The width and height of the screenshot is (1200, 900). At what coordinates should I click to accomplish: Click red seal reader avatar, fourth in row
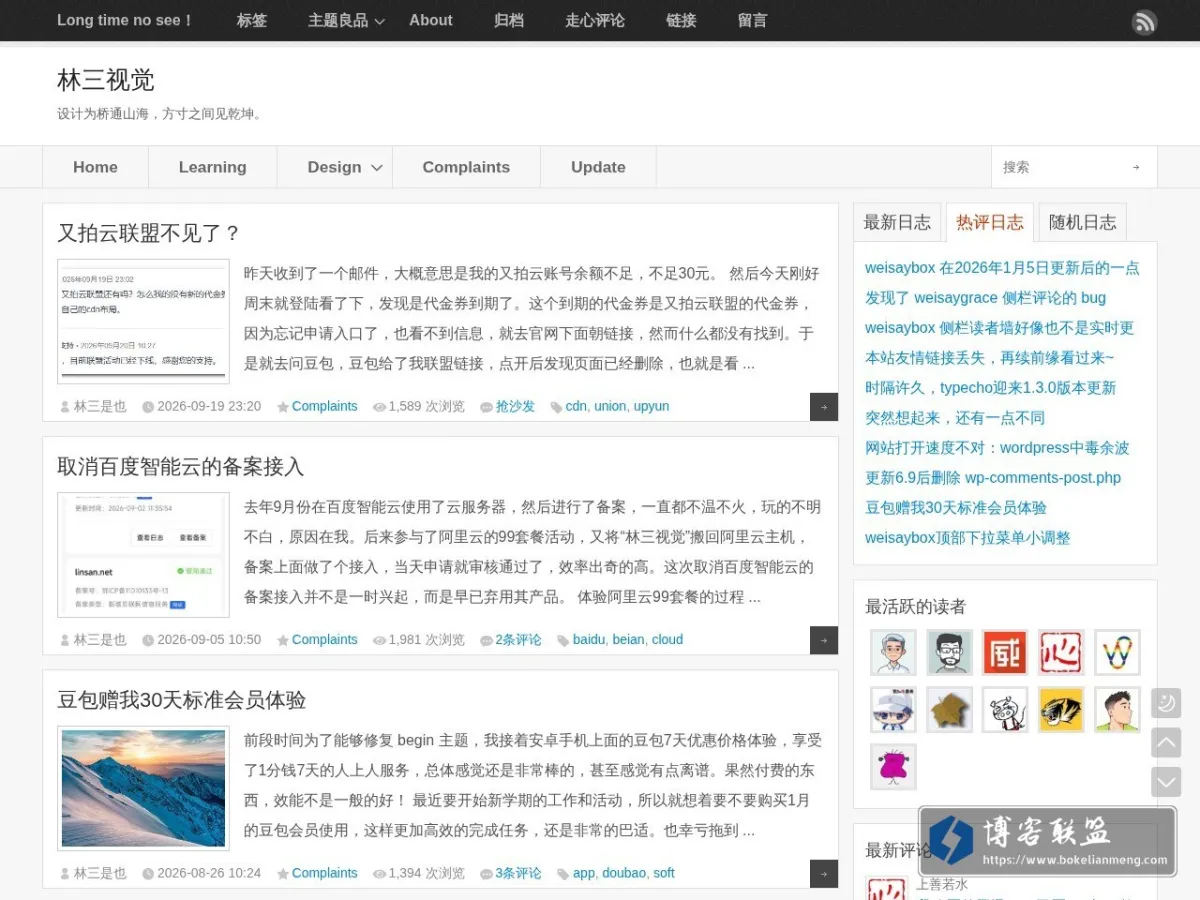click(x=1061, y=652)
